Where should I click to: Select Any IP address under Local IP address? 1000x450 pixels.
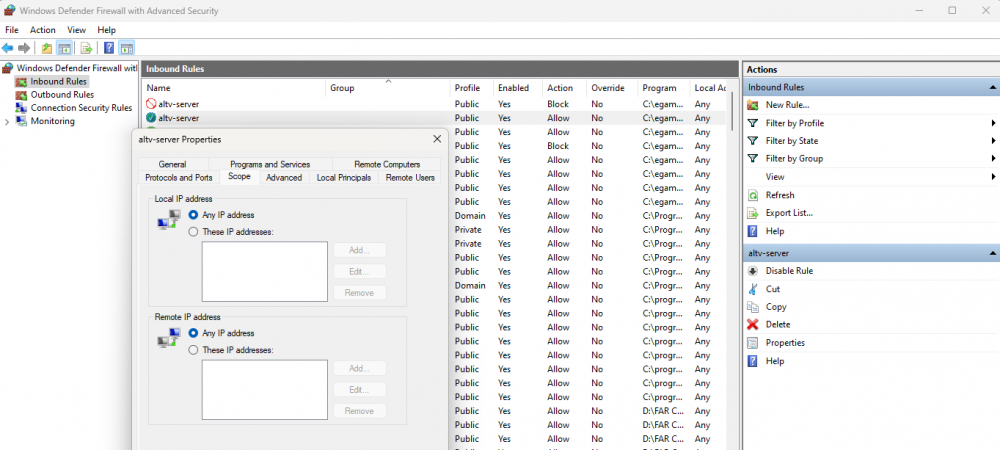click(193, 215)
